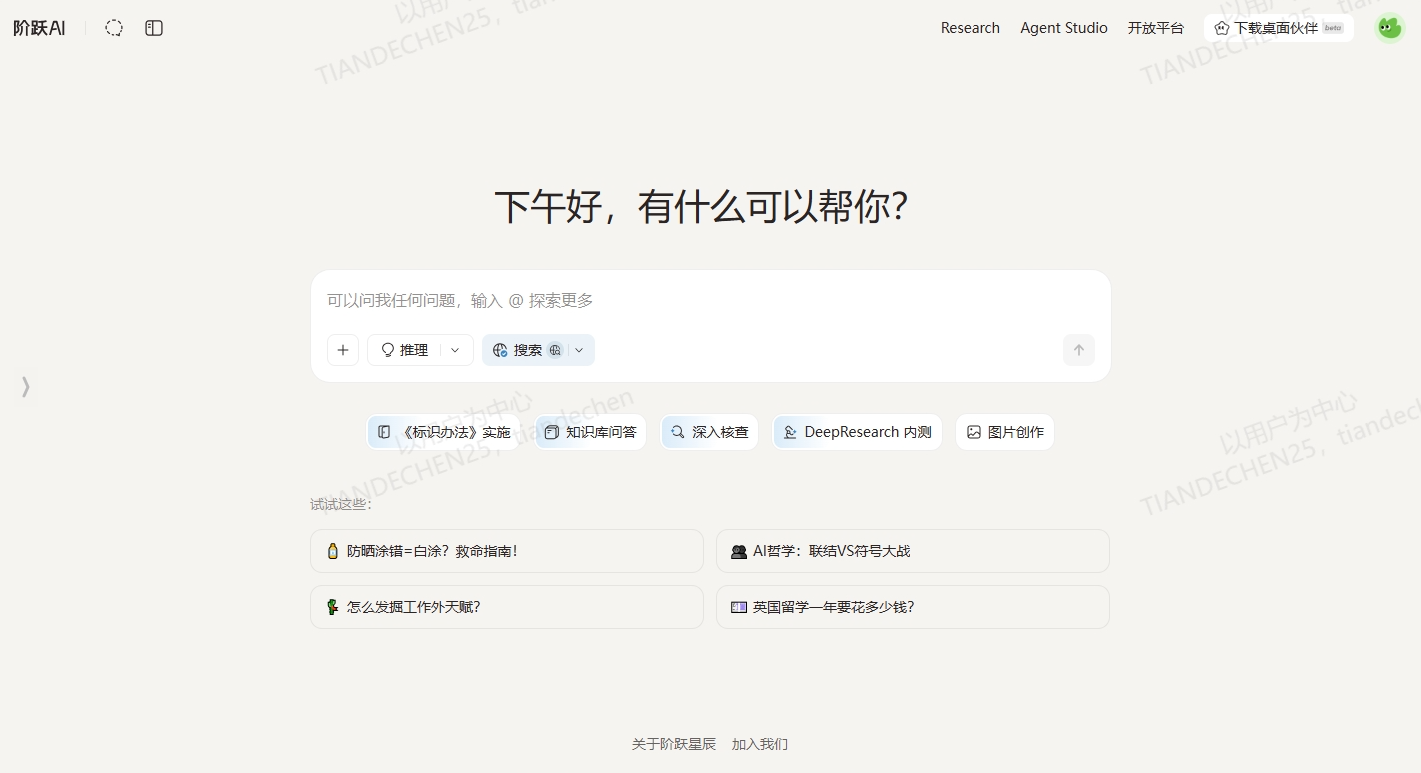The height and width of the screenshot is (773, 1421).
Task: Click the plus attachment button
Action: (x=343, y=350)
